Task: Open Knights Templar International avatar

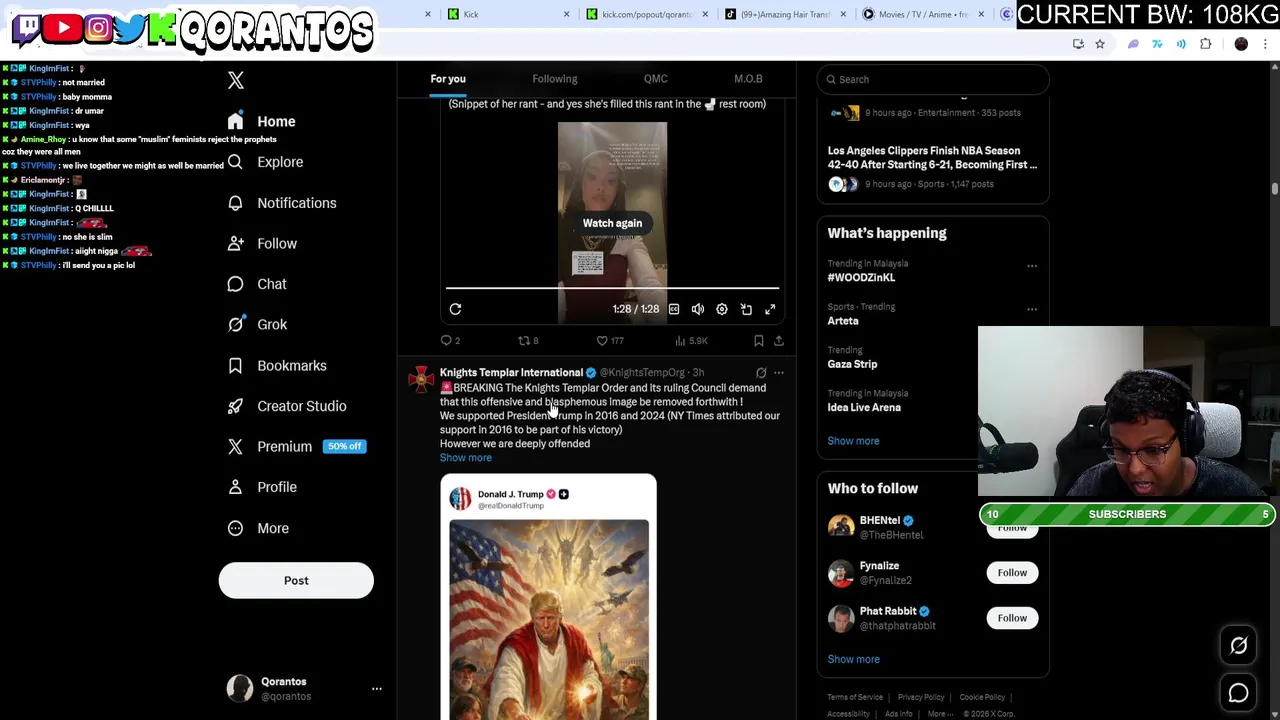Action: tap(421, 380)
